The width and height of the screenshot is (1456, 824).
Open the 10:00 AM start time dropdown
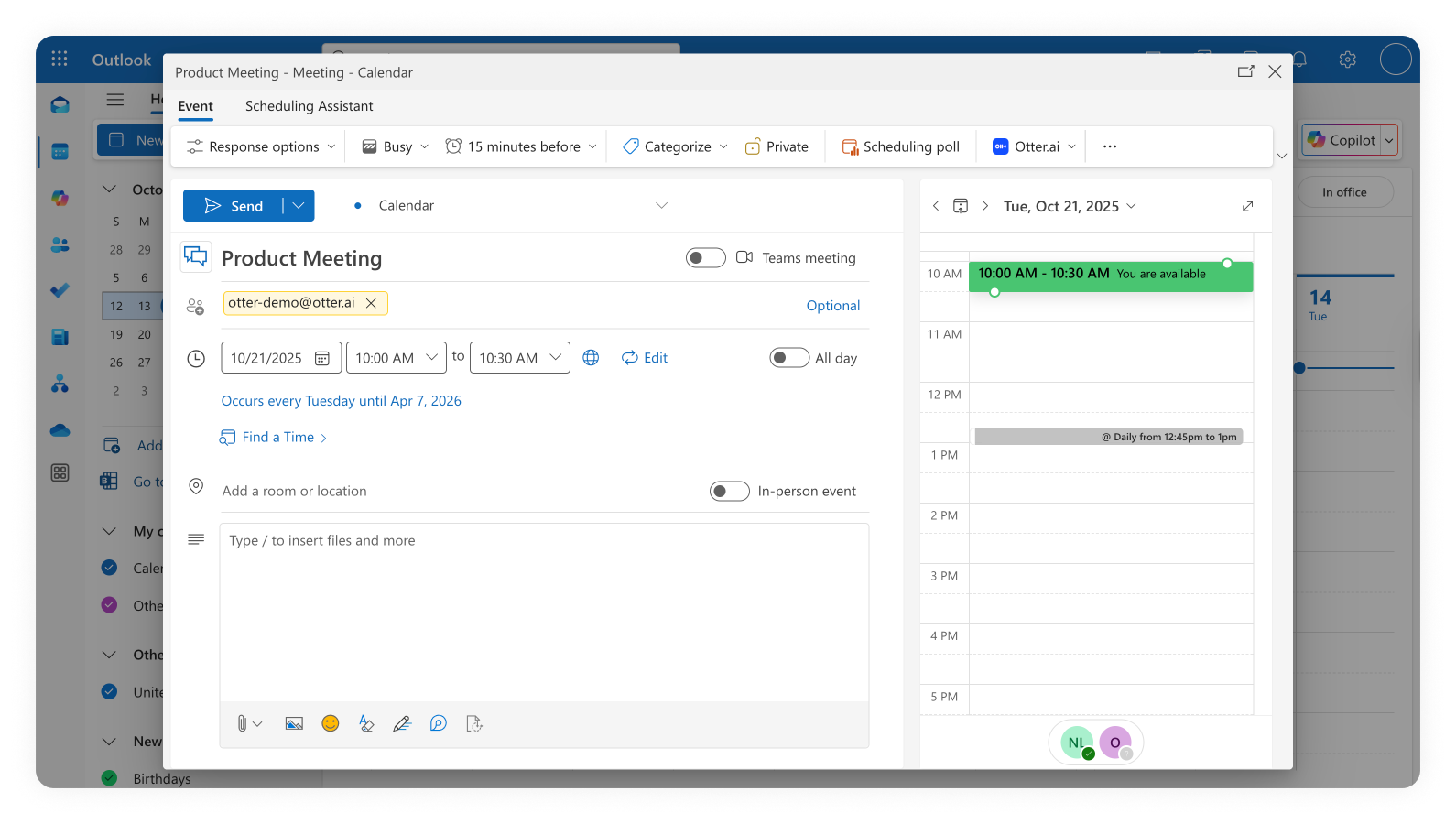coord(397,358)
